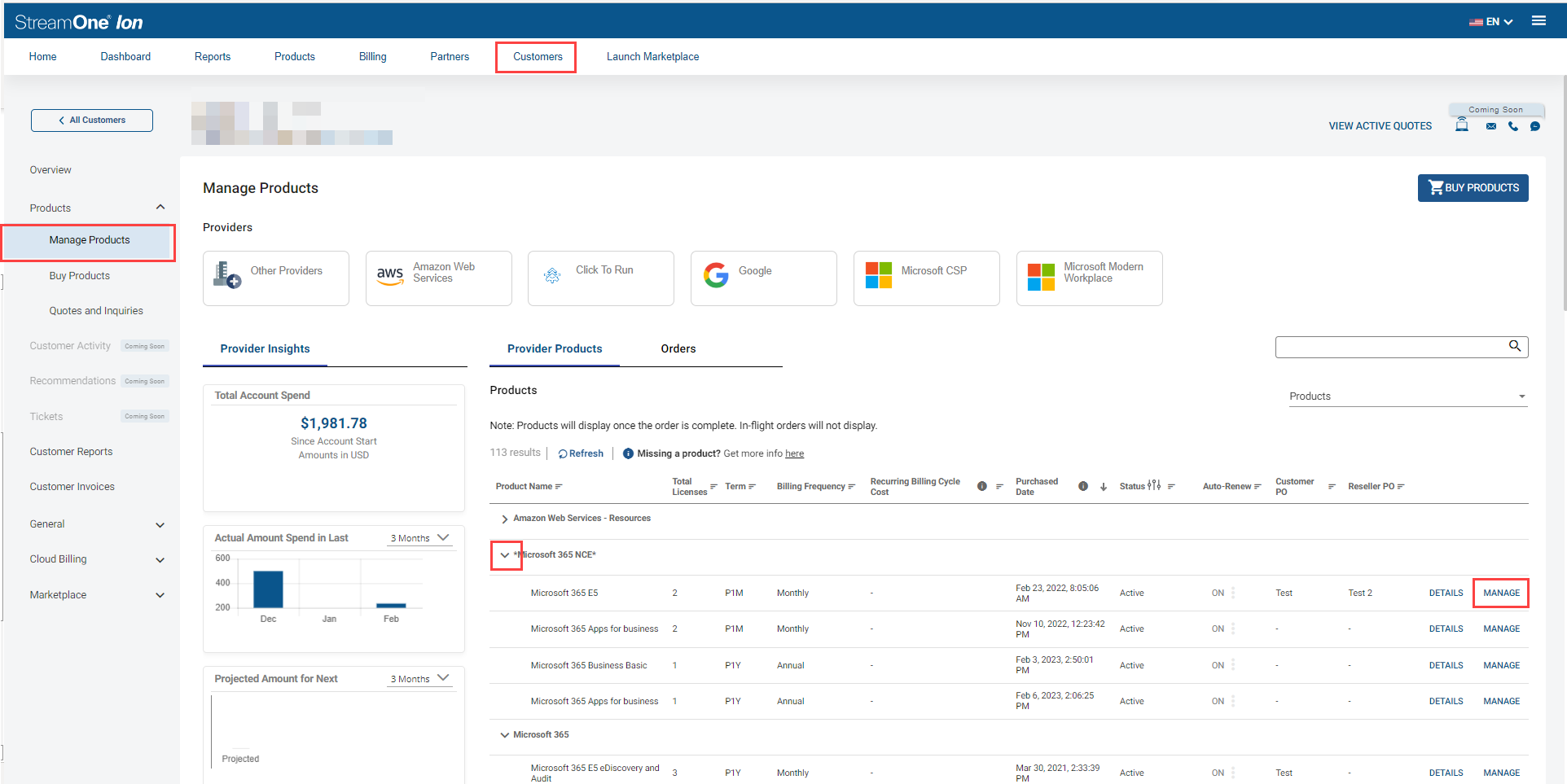Open Projected Amount 3 Months dropdown
Image resolution: width=1567 pixels, height=784 pixels.
point(420,679)
